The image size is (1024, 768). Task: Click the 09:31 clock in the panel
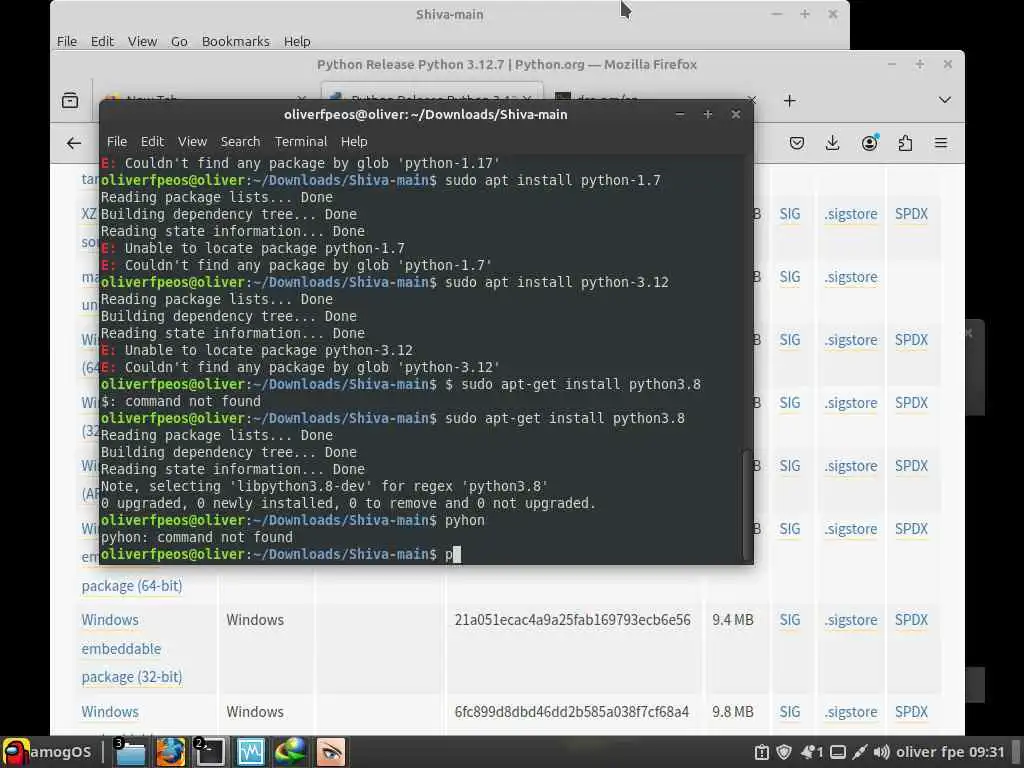click(x=987, y=752)
